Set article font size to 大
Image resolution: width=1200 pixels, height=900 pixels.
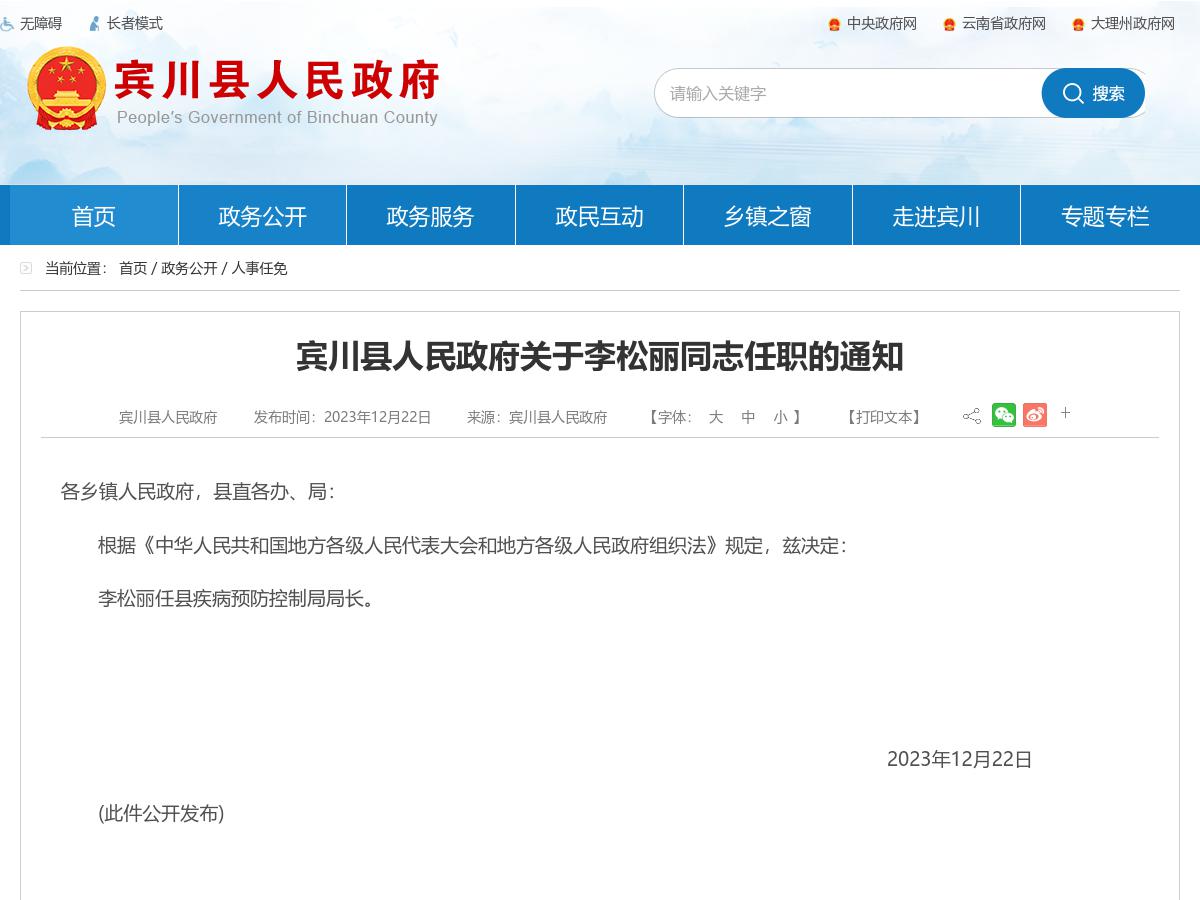[x=715, y=417]
